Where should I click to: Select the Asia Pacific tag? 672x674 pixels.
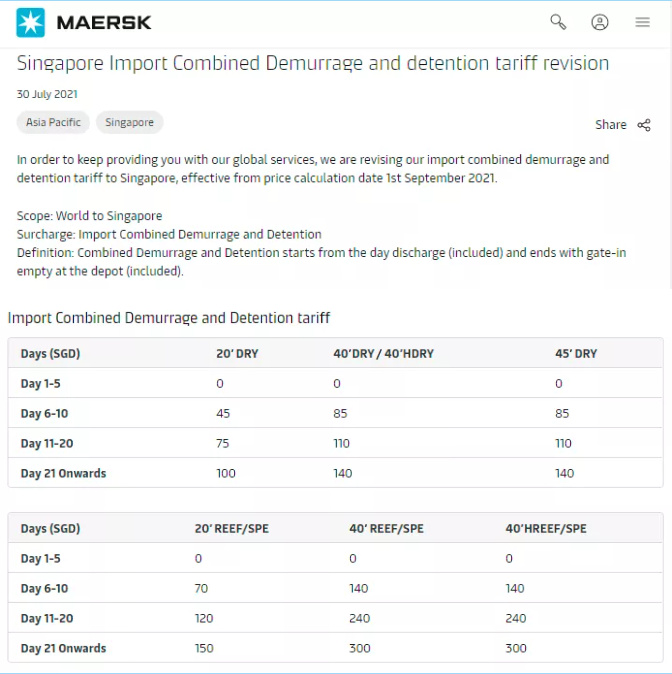(53, 123)
